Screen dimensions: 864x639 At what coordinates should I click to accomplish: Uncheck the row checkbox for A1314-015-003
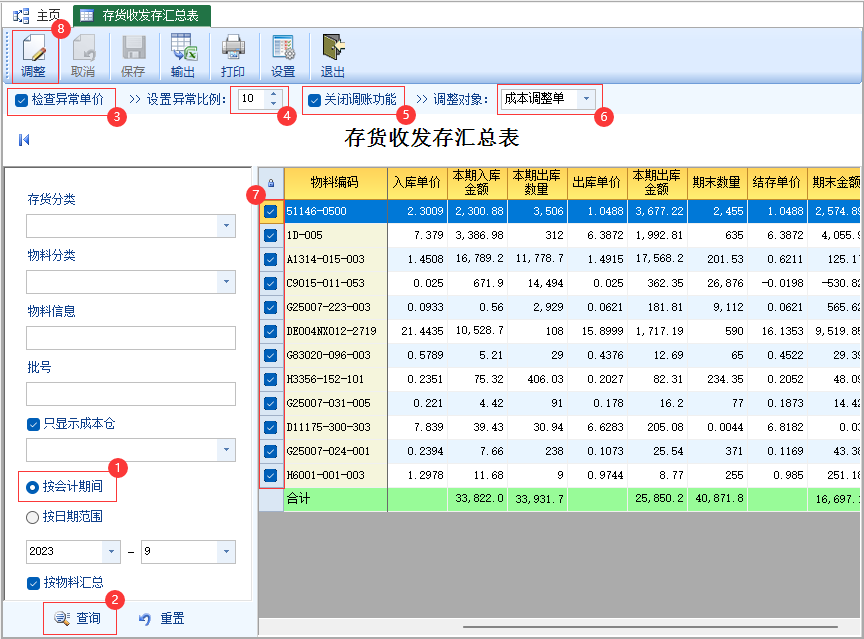point(271,259)
